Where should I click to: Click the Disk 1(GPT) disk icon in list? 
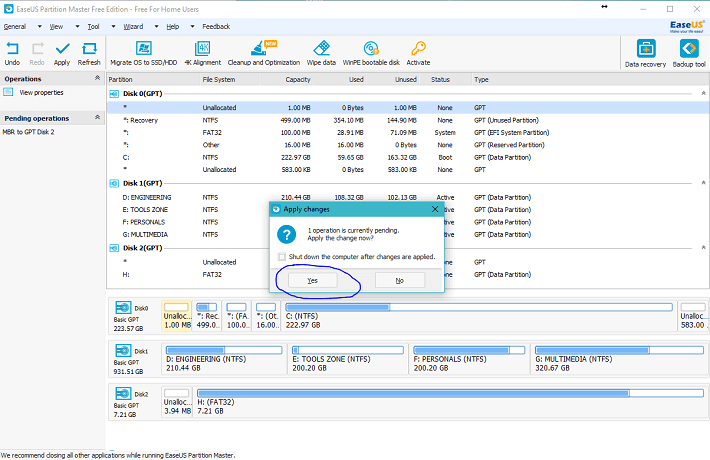114,183
